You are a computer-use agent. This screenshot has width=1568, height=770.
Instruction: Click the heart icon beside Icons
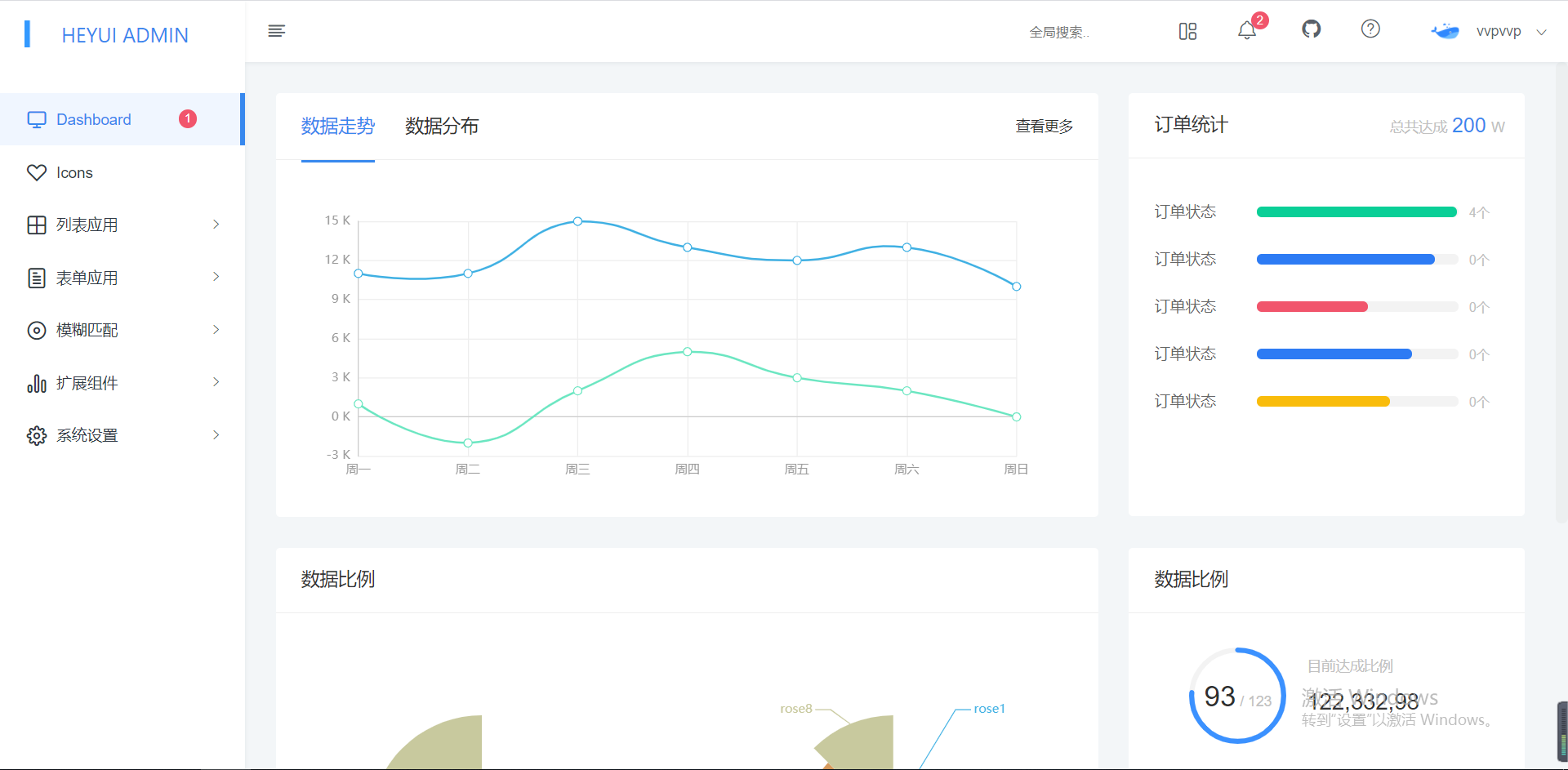[x=37, y=172]
